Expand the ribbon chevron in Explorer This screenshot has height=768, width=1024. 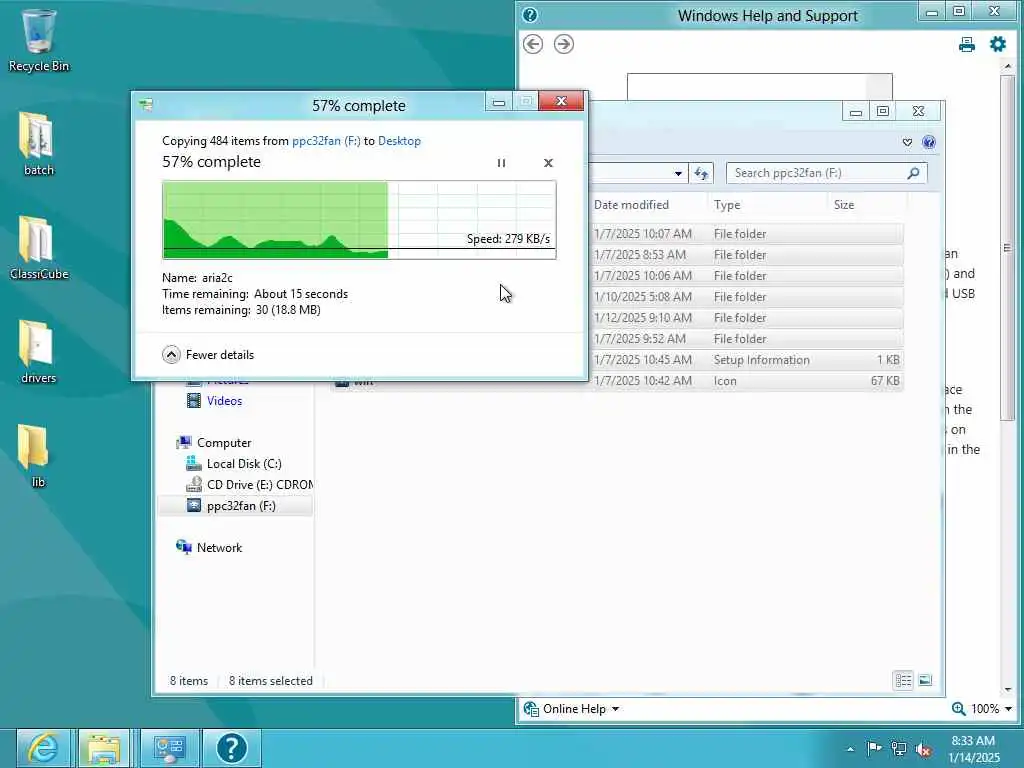click(907, 142)
